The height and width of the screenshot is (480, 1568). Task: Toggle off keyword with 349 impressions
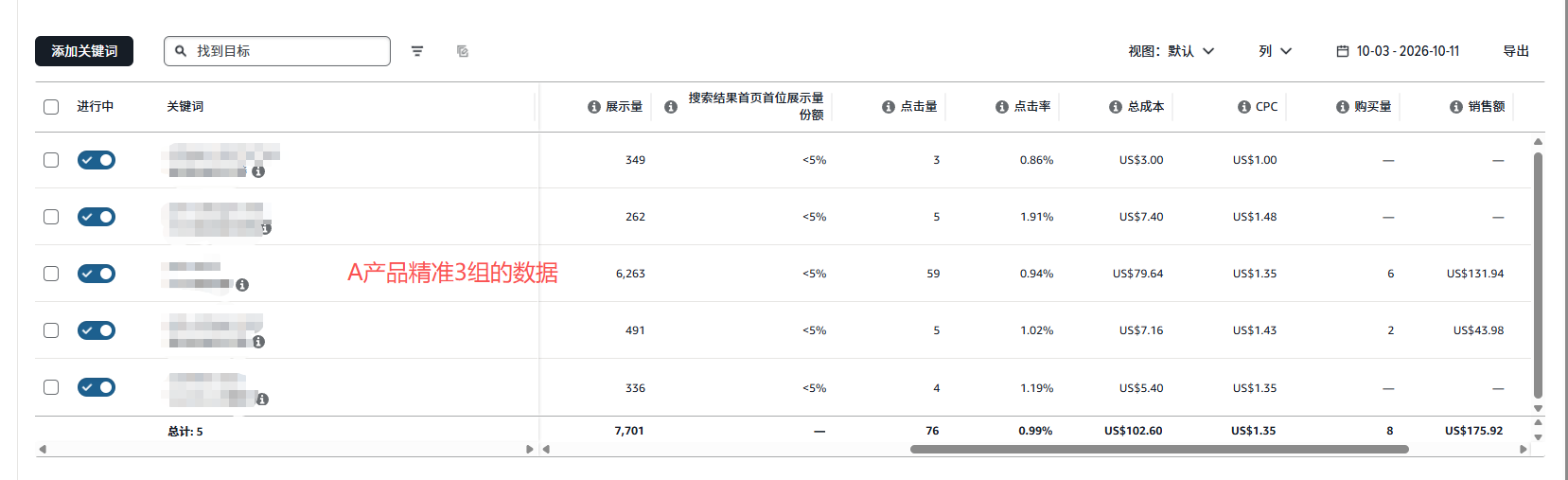click(x=97, y=160)
